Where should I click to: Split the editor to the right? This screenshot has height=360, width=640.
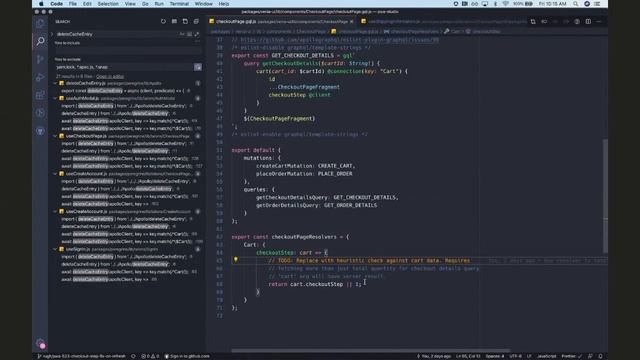click(x=588, y=22)
